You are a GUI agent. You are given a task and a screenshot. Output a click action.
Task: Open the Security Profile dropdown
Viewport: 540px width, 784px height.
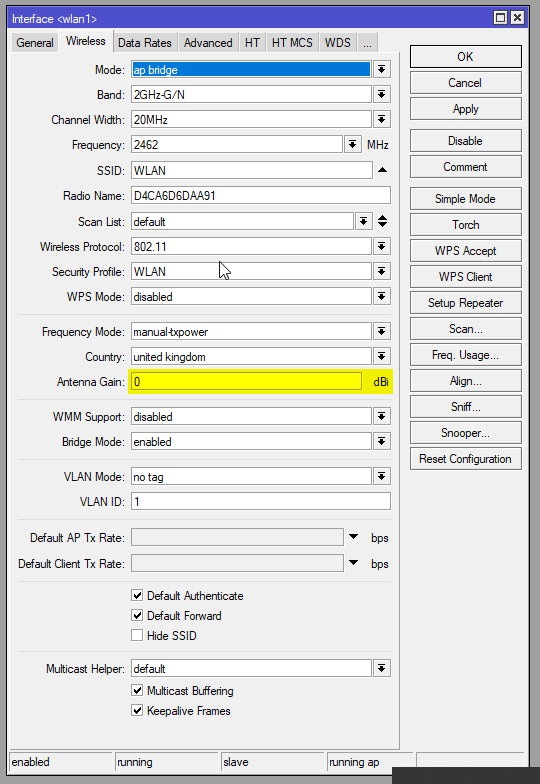382,272
